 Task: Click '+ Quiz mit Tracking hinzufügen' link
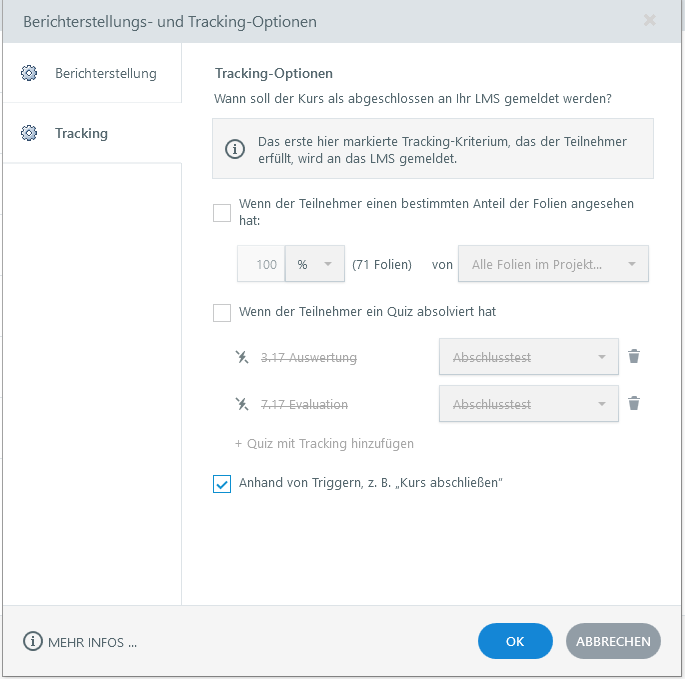[324, 443]
